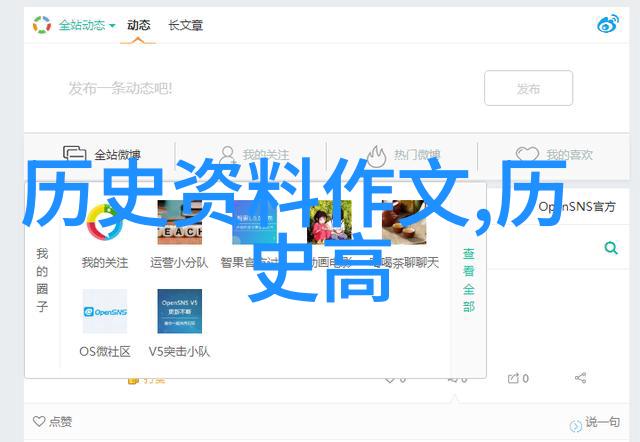This screenshot has height=442, width=640.
Task: Switch to the 动态 tab
Action: (x=137, y=24)
